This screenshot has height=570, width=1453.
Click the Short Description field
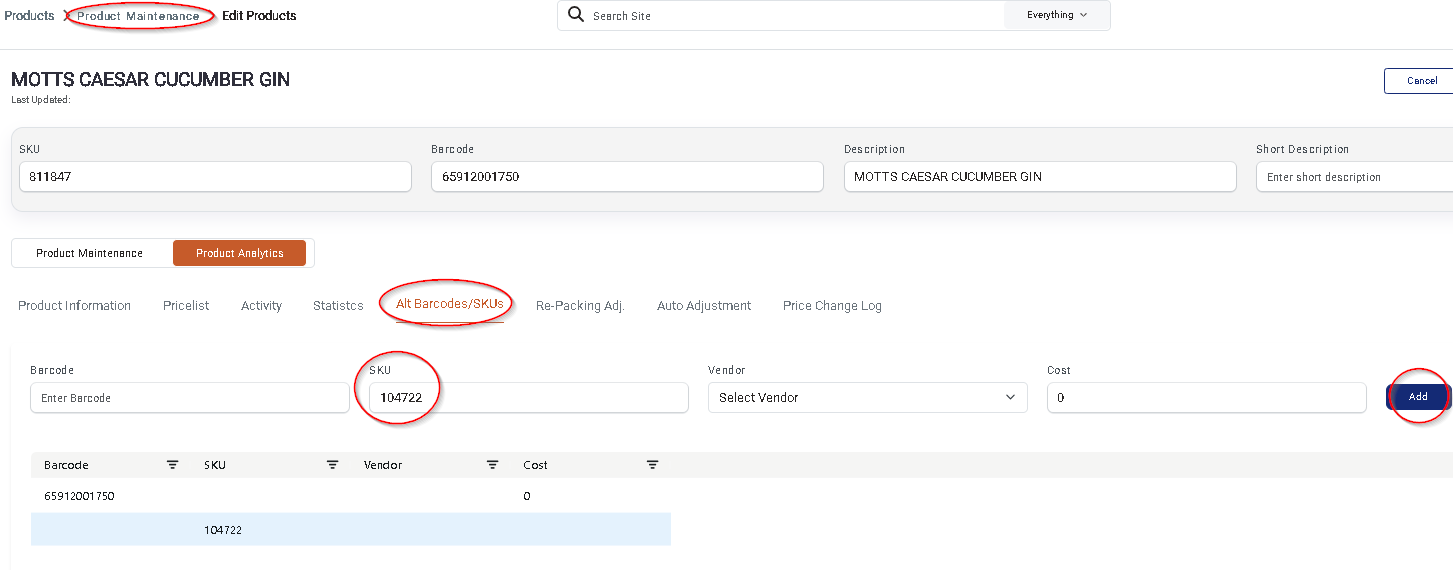1354,177
